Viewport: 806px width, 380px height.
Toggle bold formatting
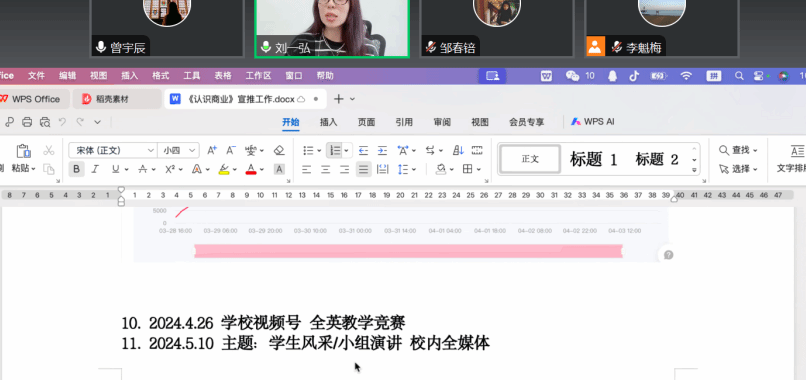coord(77,169)
